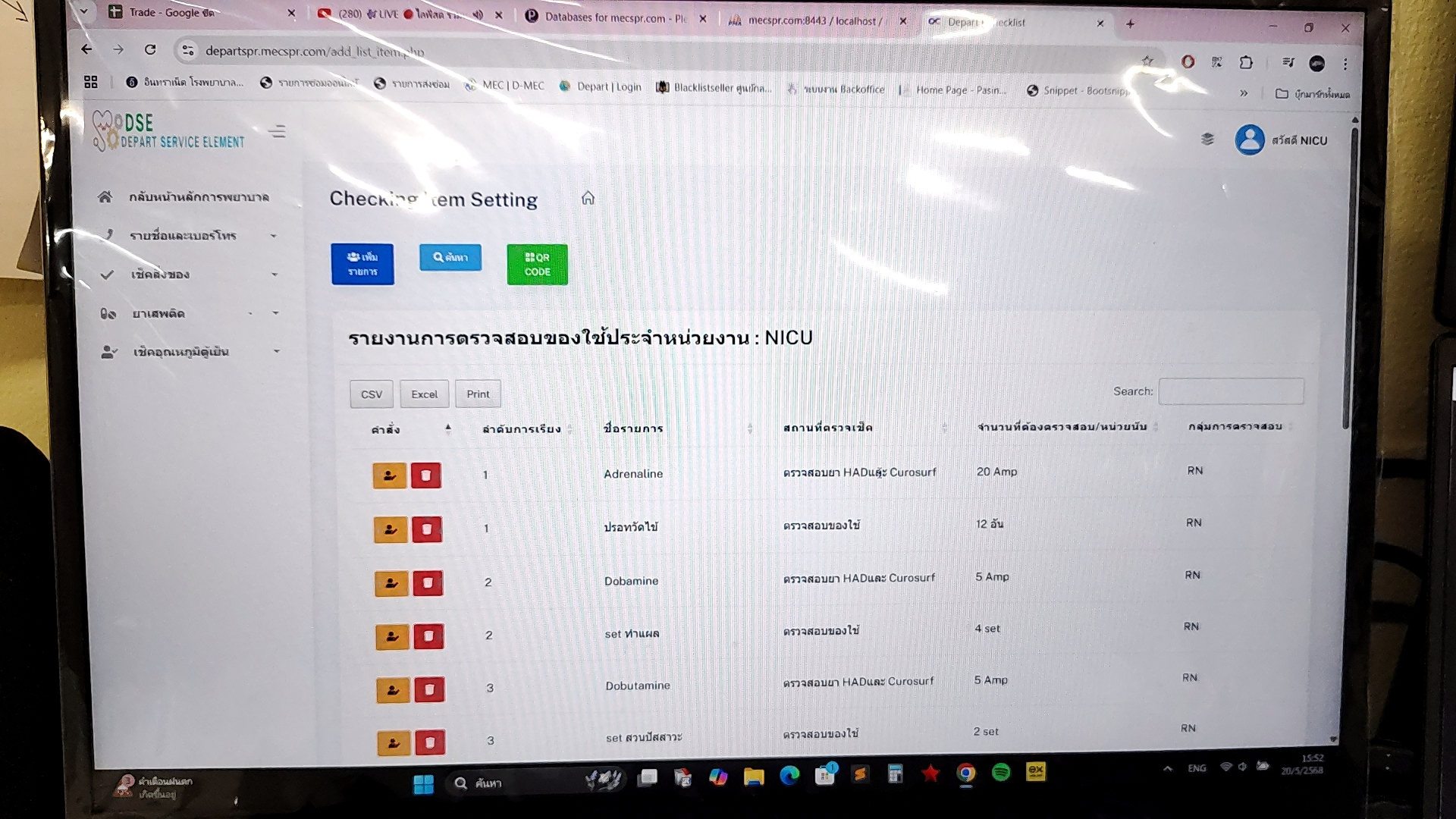1456x819 pixels.
Task: Click the edit icon for the Adrenaline row
Action: 390,475
